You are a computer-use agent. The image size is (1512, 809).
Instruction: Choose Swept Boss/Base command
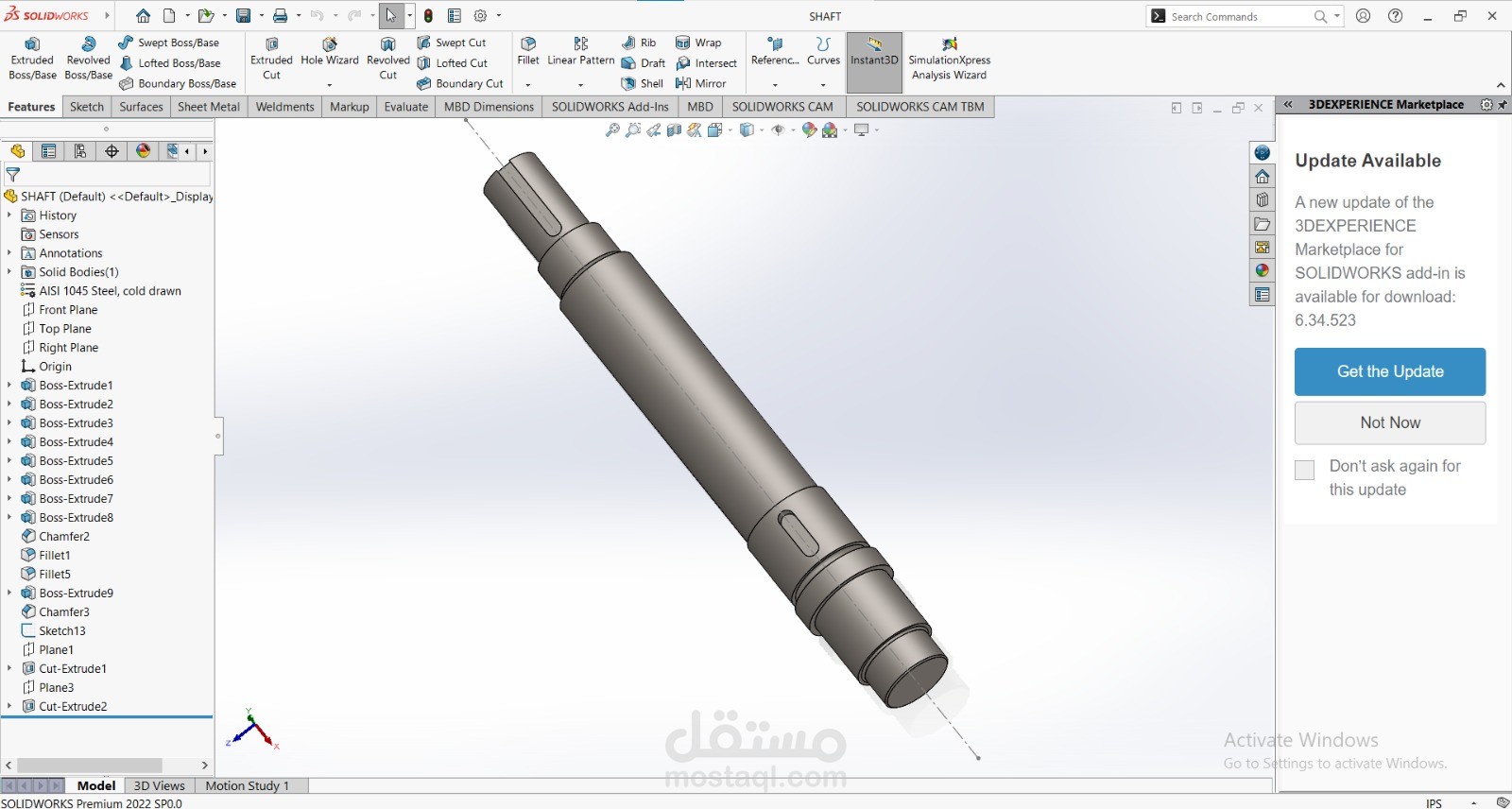(168, 43)
